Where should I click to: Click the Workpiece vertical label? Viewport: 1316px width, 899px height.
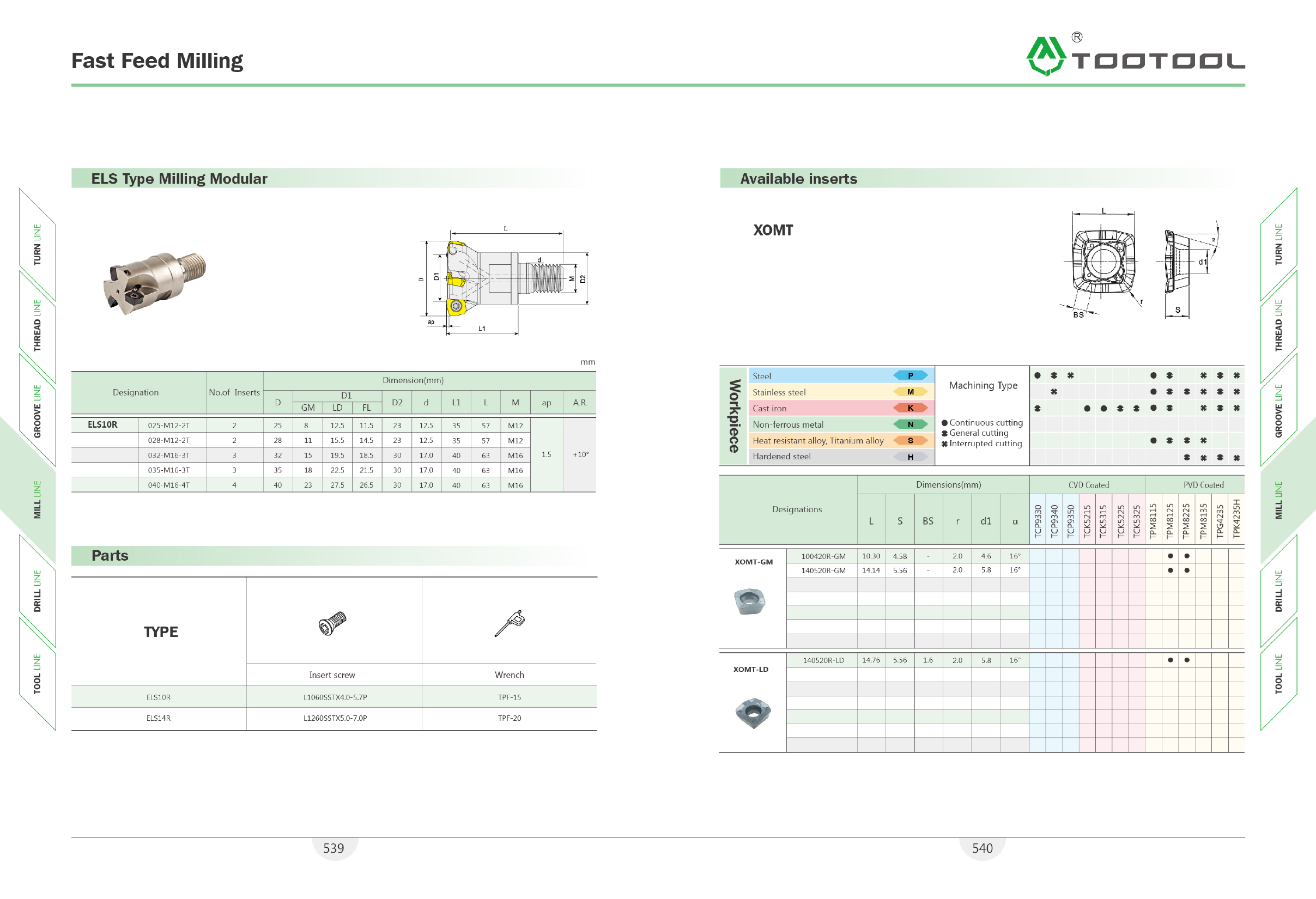point(734,416)
